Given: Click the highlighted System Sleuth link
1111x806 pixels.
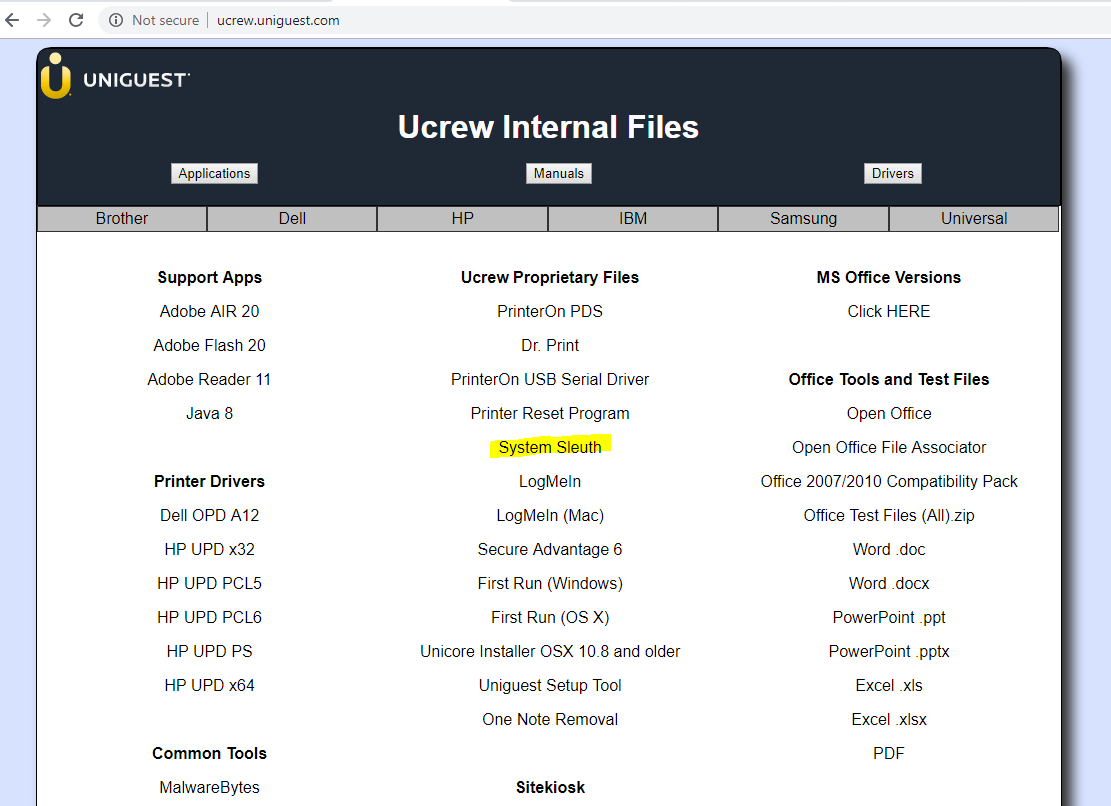Looking at the screenshot, I should point(550,448).
